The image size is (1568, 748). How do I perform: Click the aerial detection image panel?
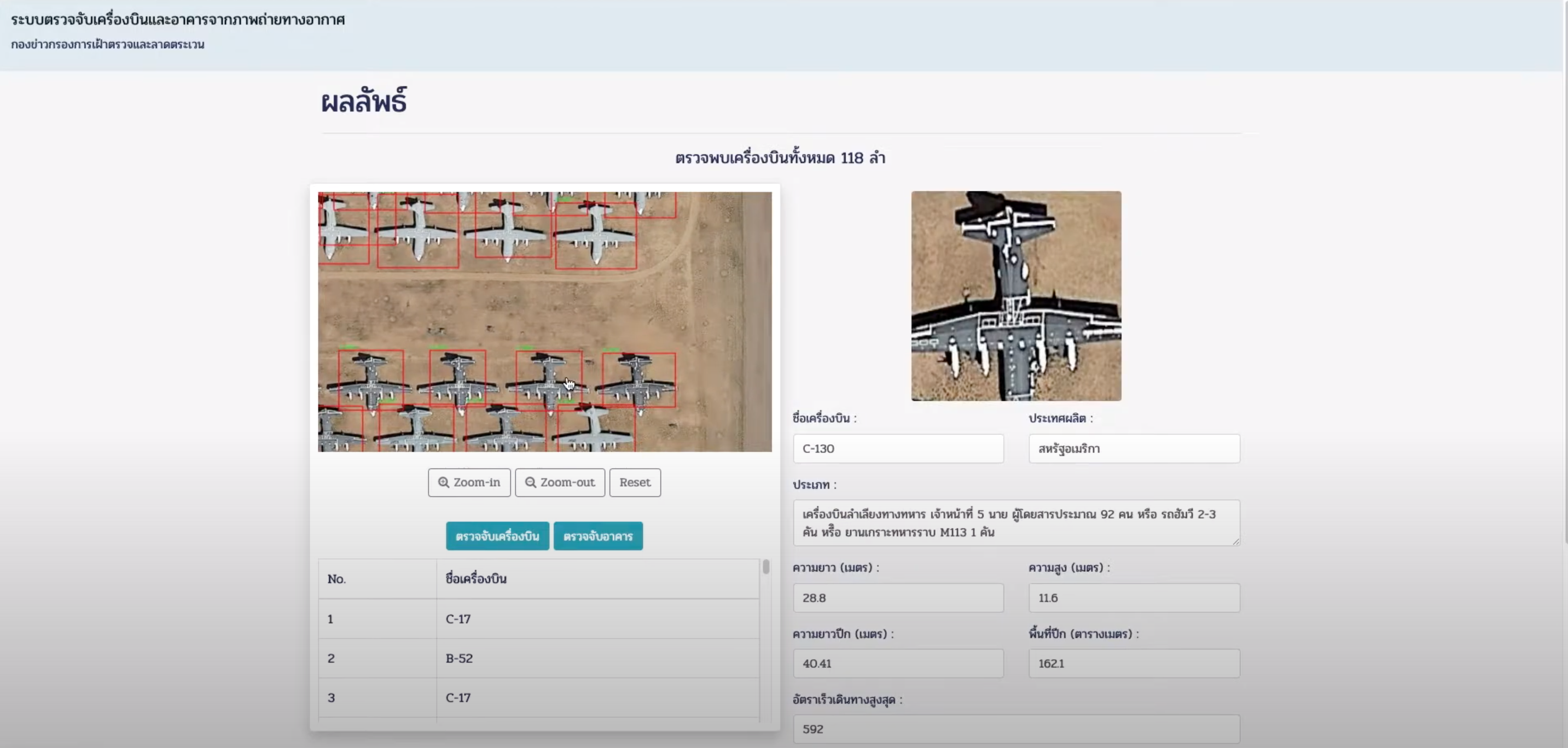pyautogui.click(x=545, y=322)
